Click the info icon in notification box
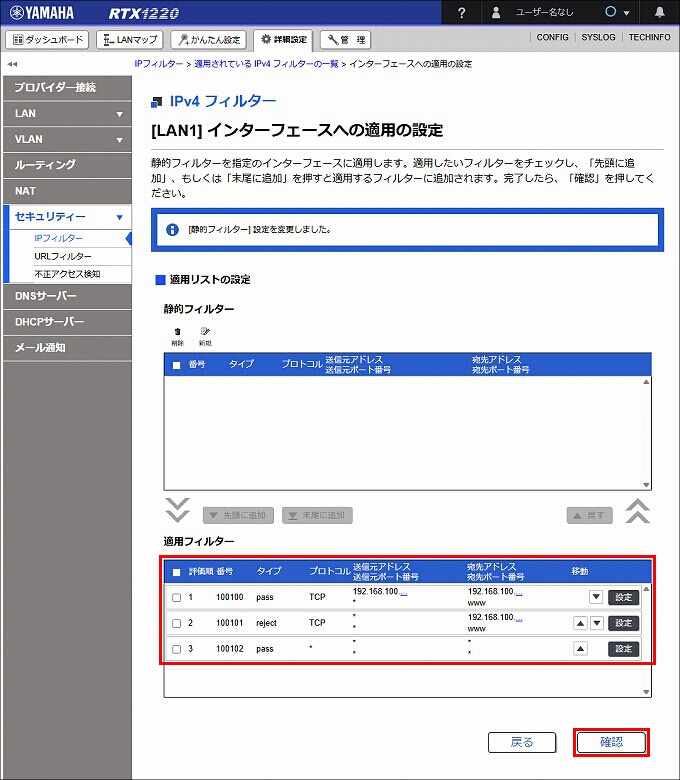 [x=172, y=230]
